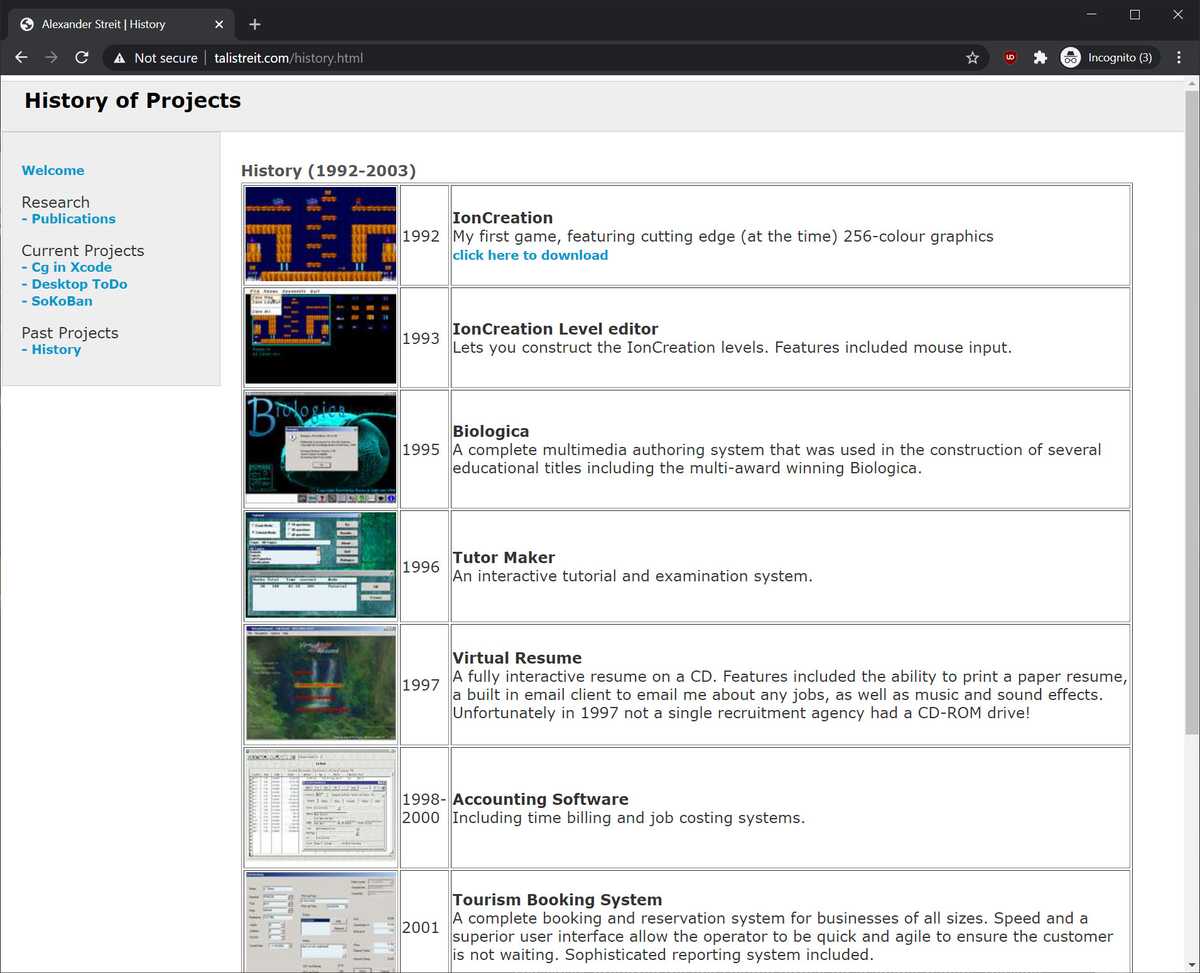Open the uBlock Origin extension icon
Viewport: 1200px width, 973px height.
pyautogui.click(x=1010, y=58)
